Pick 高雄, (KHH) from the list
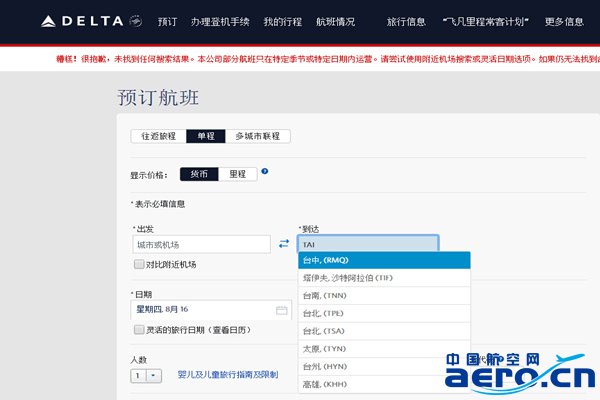Image resolution: width=600 pixels, height=400 pixels. click(x=384, y=384)
